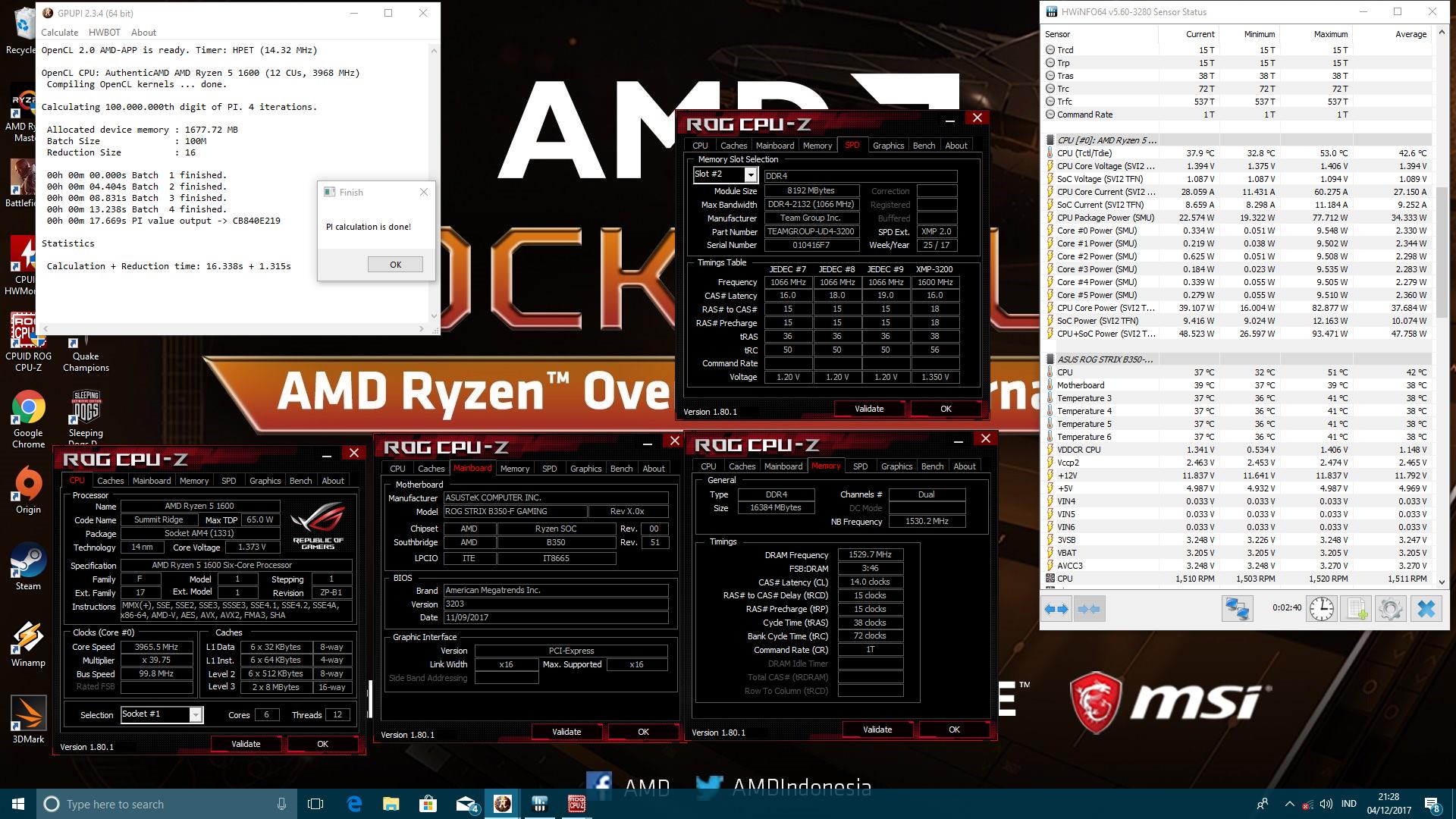Click Cortana microphone icon in search box
The width and height of the screenshot is (1456, 819).
[281, 804]
